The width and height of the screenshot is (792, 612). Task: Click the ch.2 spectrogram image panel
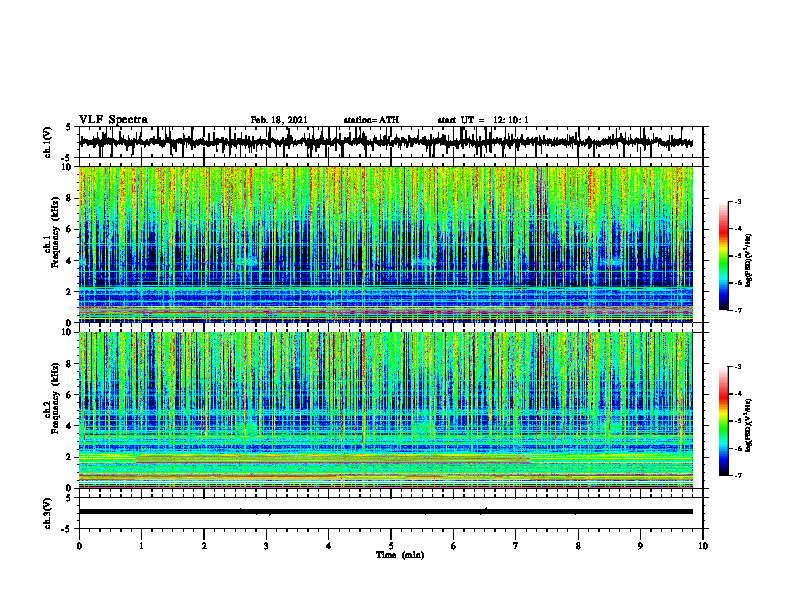point(386,410)
